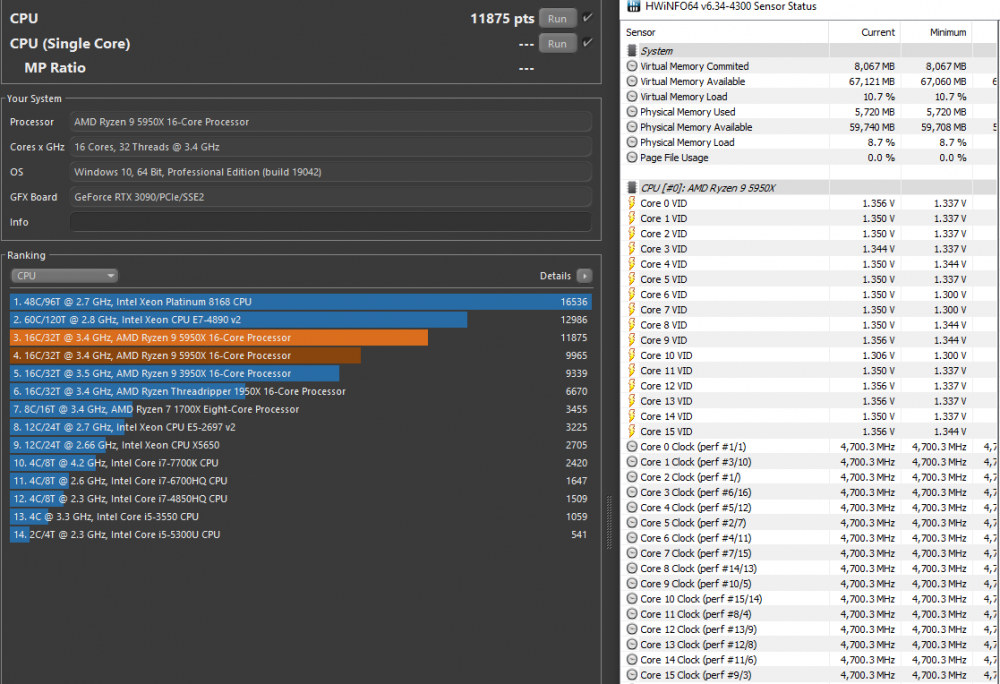Viewport: 1000px width, 684px height.
Task: Select ranking row 'Intel Xeon Platinum 8168 CPU'
Action: pos(301,302)
